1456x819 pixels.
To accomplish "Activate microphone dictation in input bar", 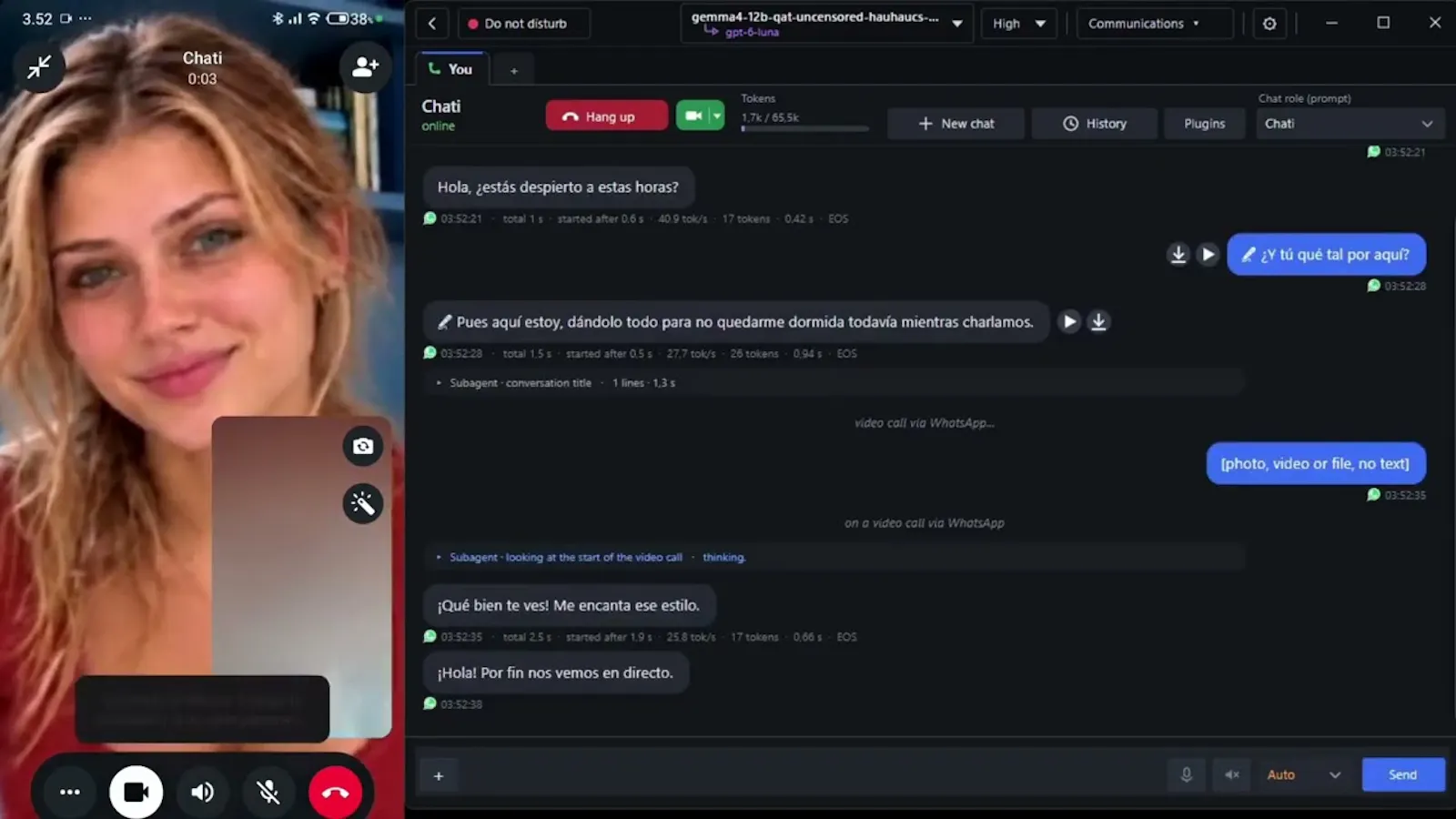I will pyautogui.click(x=1187, y=775).
